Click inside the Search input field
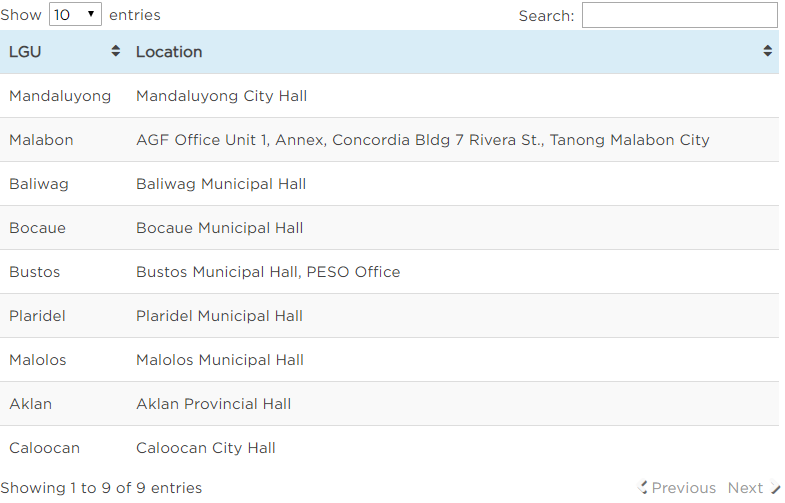This screenshot has width=785, height=503. pos(679,15)
